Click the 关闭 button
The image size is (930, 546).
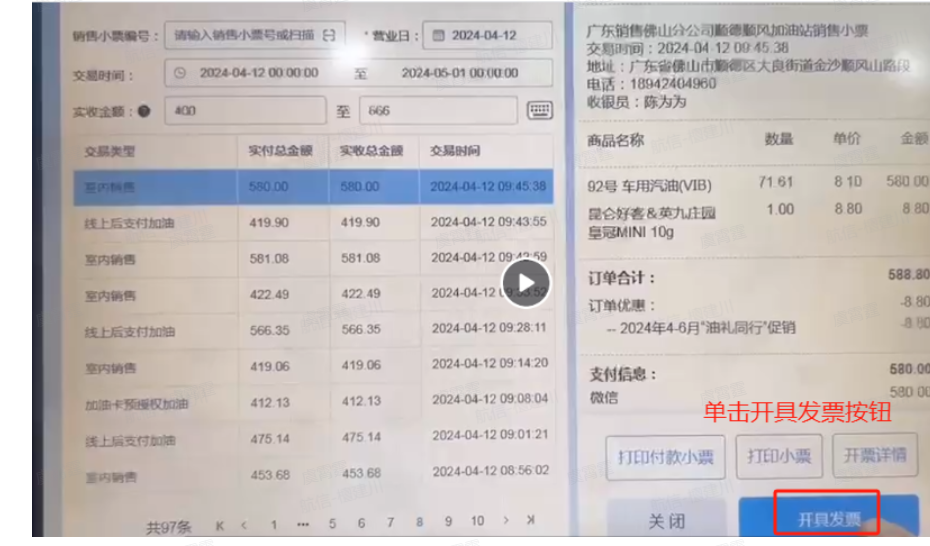point(665,521)
